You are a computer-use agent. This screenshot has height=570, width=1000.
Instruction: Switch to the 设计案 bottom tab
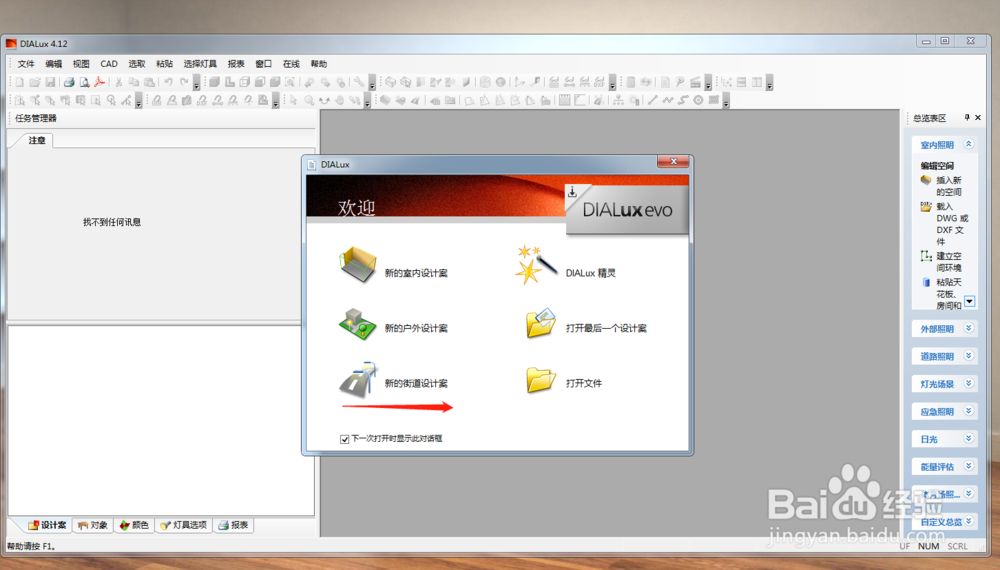pyautogui.click(x=47, y=525)
